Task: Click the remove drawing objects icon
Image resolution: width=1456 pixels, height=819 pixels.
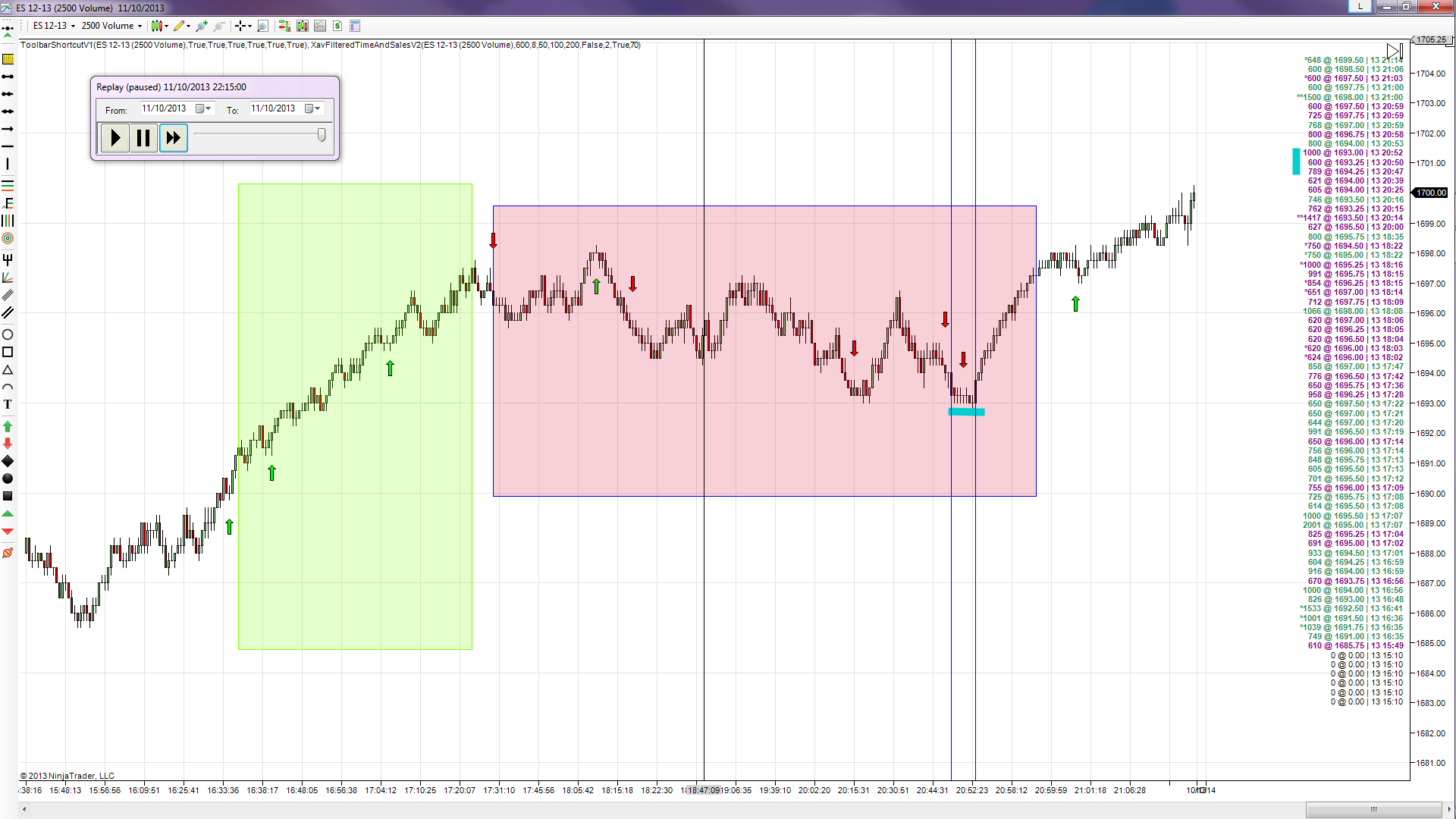Action: coord(8,553)
